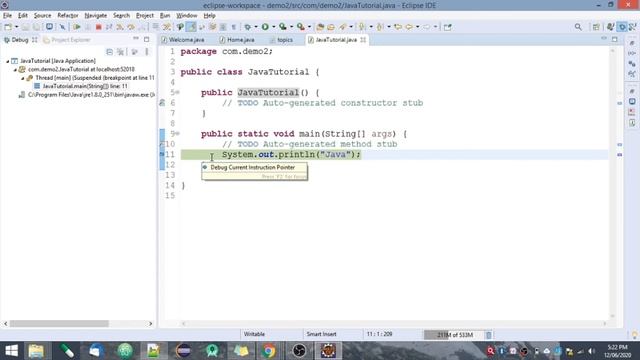640x360 pixels.
Task: Click the Debug perspective icon at top right
Action: [x=622, y=27]
